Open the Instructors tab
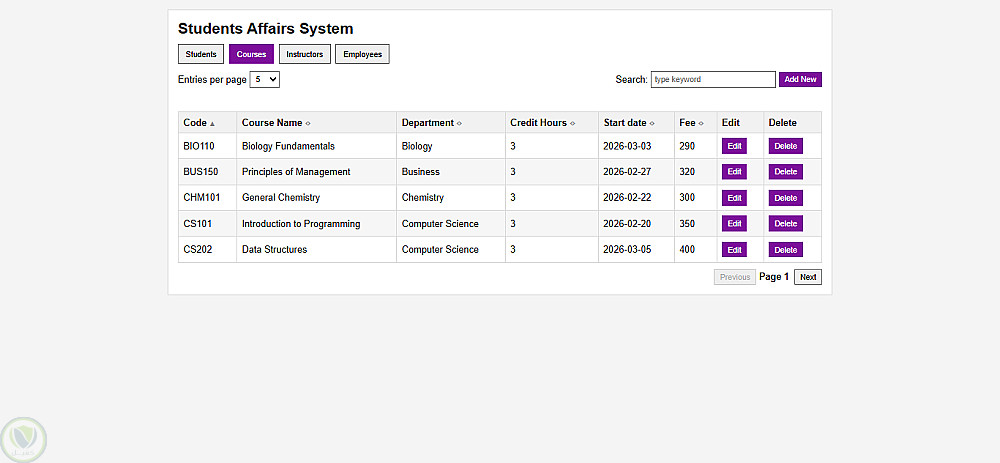Screen dimensions: 1000x463 coord(304,54)
